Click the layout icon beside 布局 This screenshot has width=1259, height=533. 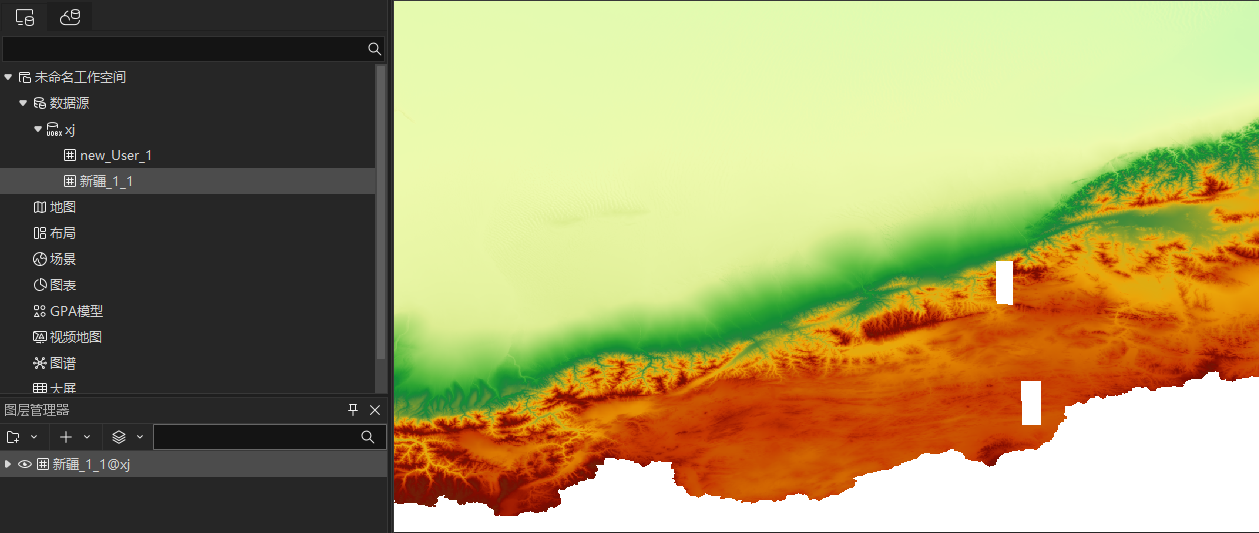tap(40, 233)
